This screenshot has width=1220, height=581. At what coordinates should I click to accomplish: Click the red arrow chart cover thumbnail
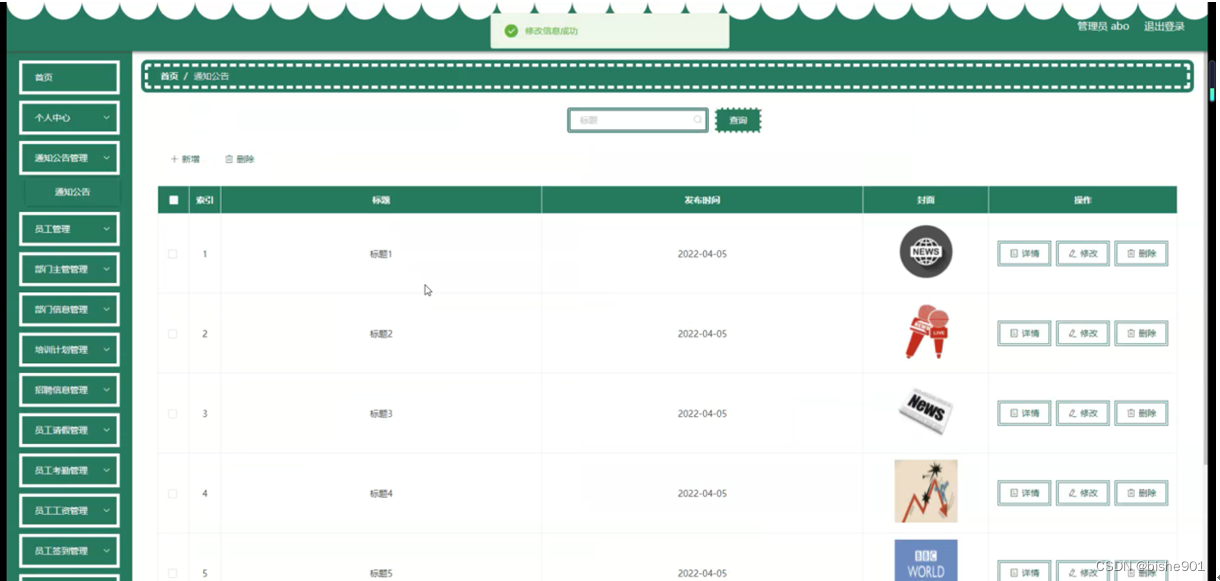tap(926, 491)
